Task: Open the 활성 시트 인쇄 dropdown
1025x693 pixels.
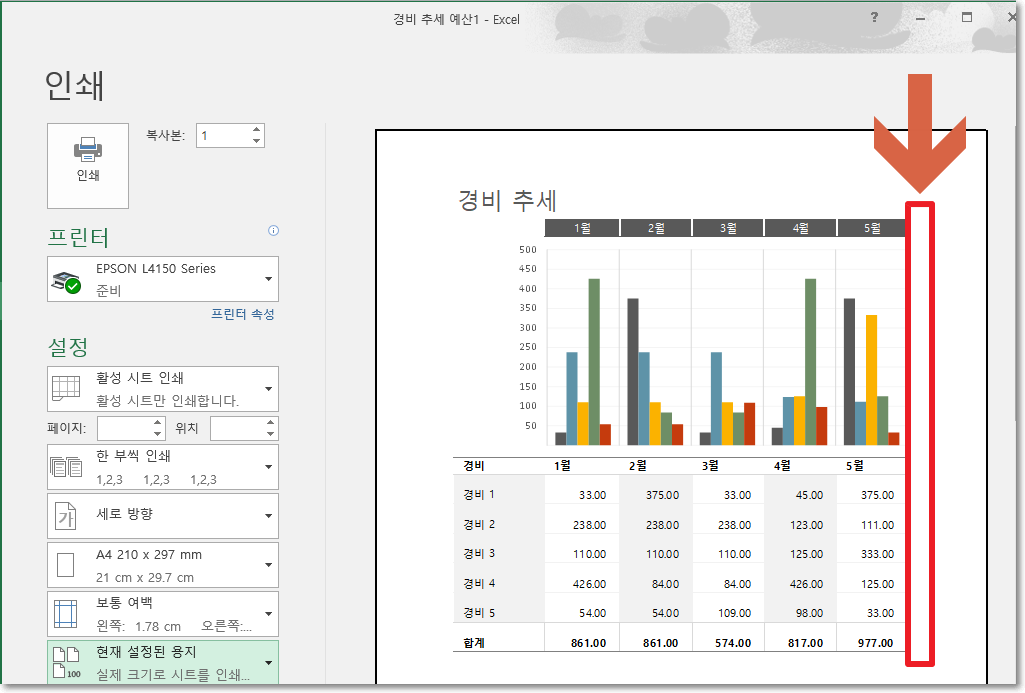Action: (x=163, y=389)
